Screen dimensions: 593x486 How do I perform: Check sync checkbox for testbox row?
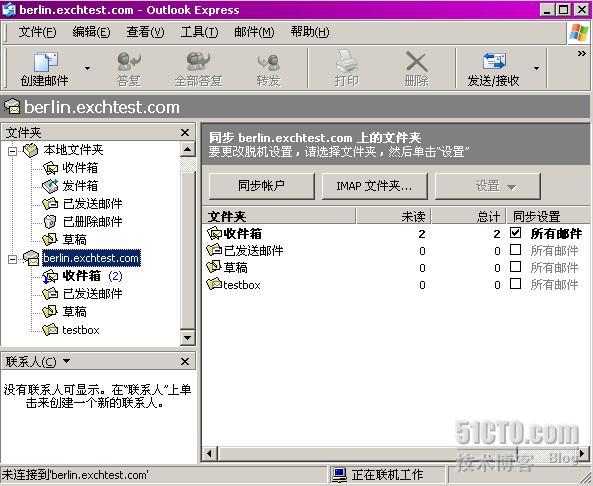[515, 284]
